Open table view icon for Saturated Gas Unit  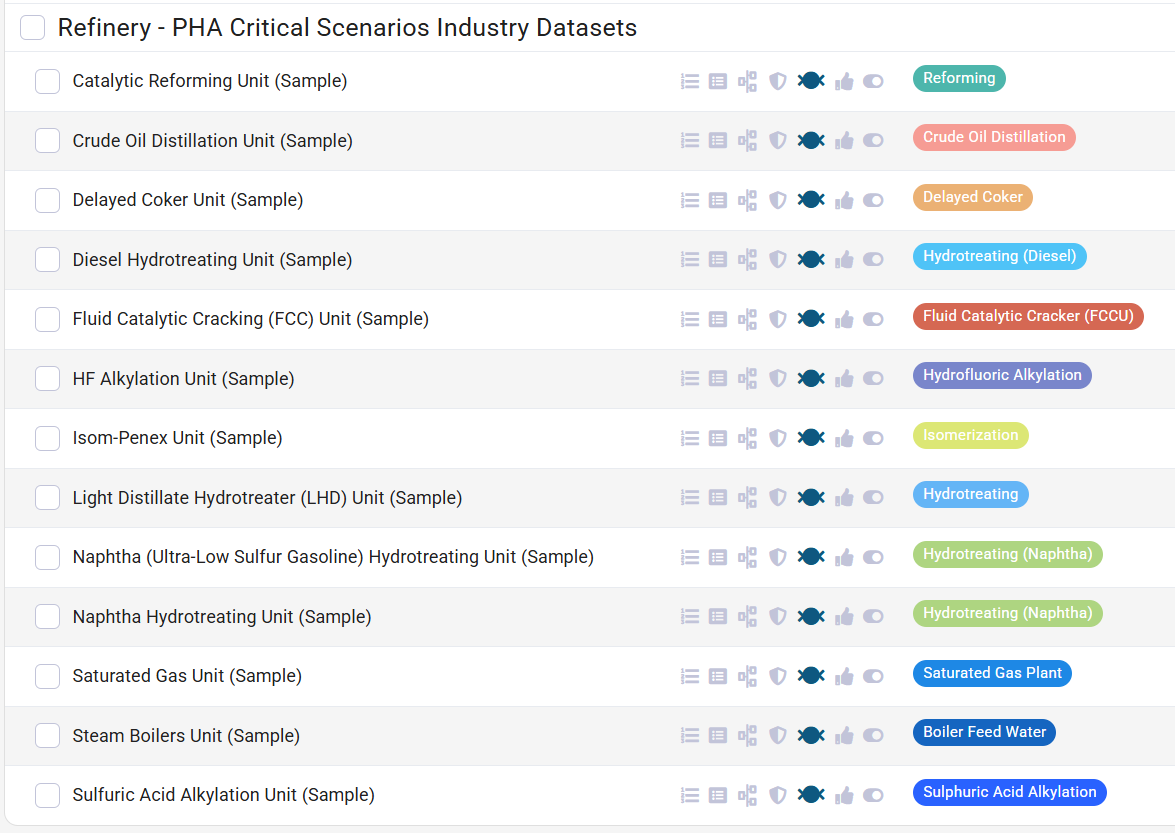click(717, 675)
